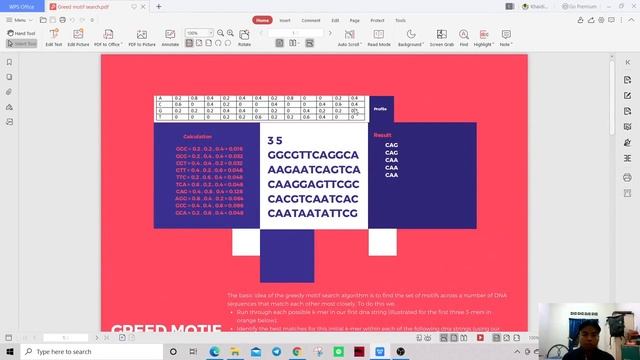Open the page thumbnails side panel
The height and width of the screenshot is (360, 640).
9,77
